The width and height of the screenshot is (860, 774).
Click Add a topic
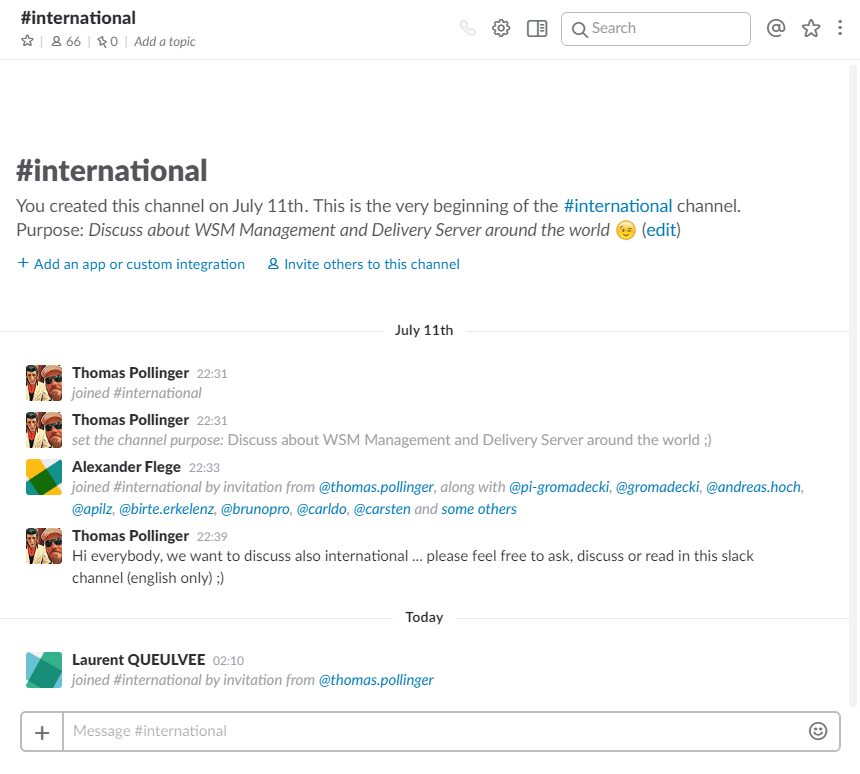click(x=165, y=42)
